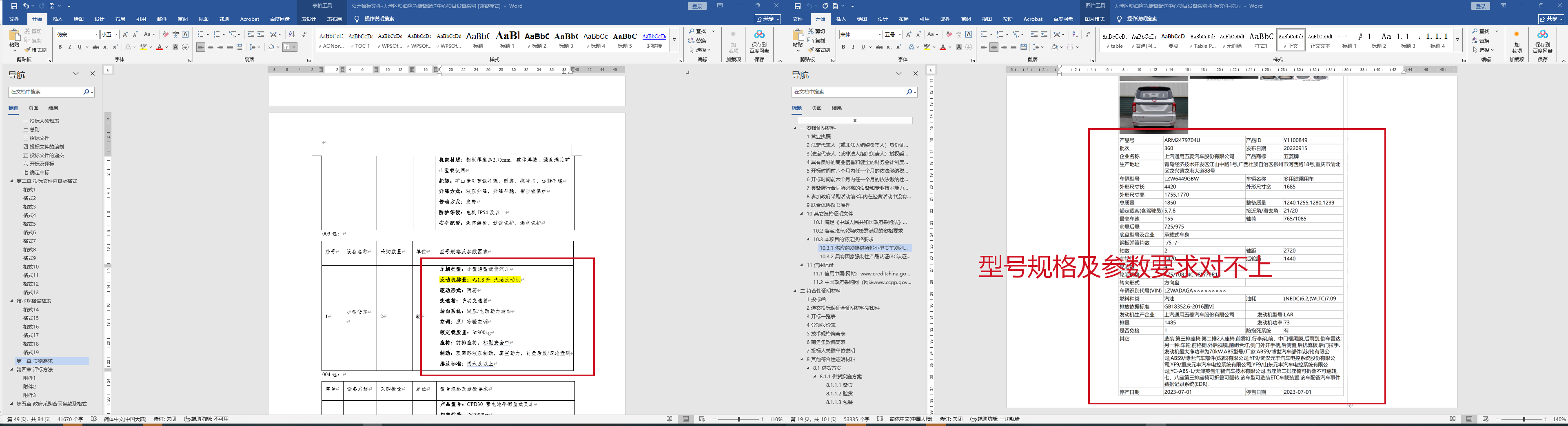
Task: Show paragraph marks icon in the right window
Action: pos(1088,35)
